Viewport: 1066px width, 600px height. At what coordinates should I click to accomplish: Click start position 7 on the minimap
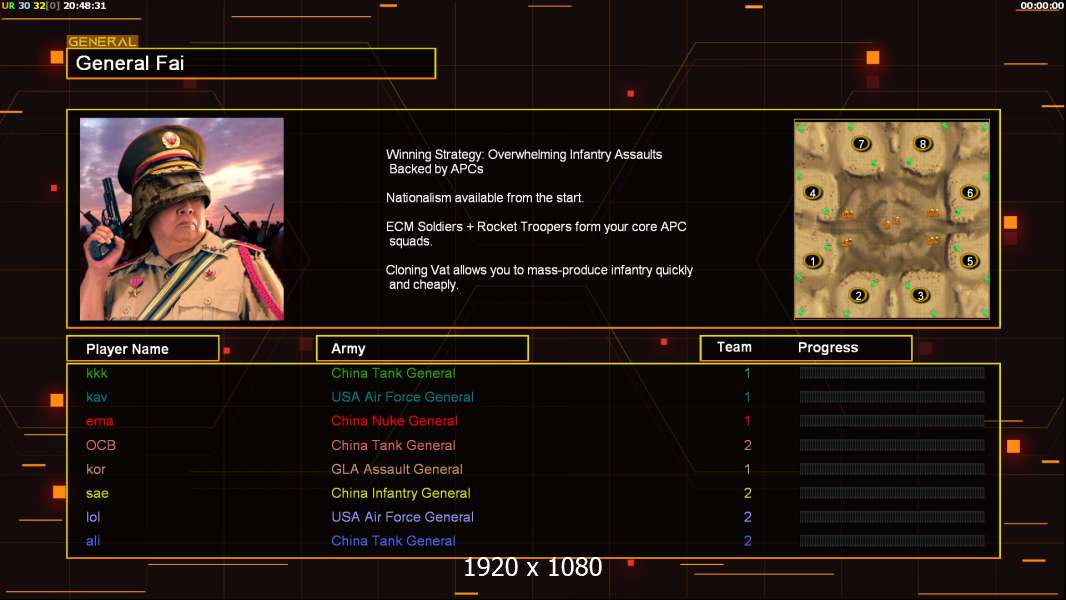(x=861, y=144)
